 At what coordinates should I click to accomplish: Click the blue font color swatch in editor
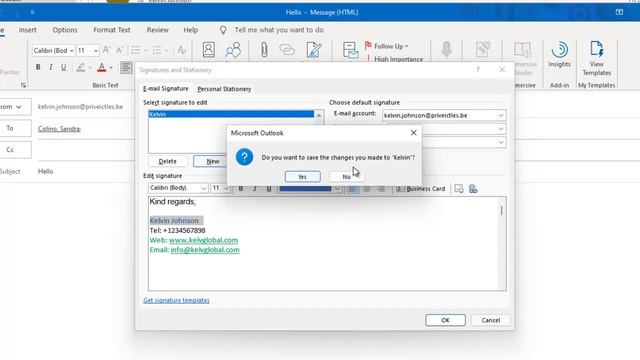(305, 189)
